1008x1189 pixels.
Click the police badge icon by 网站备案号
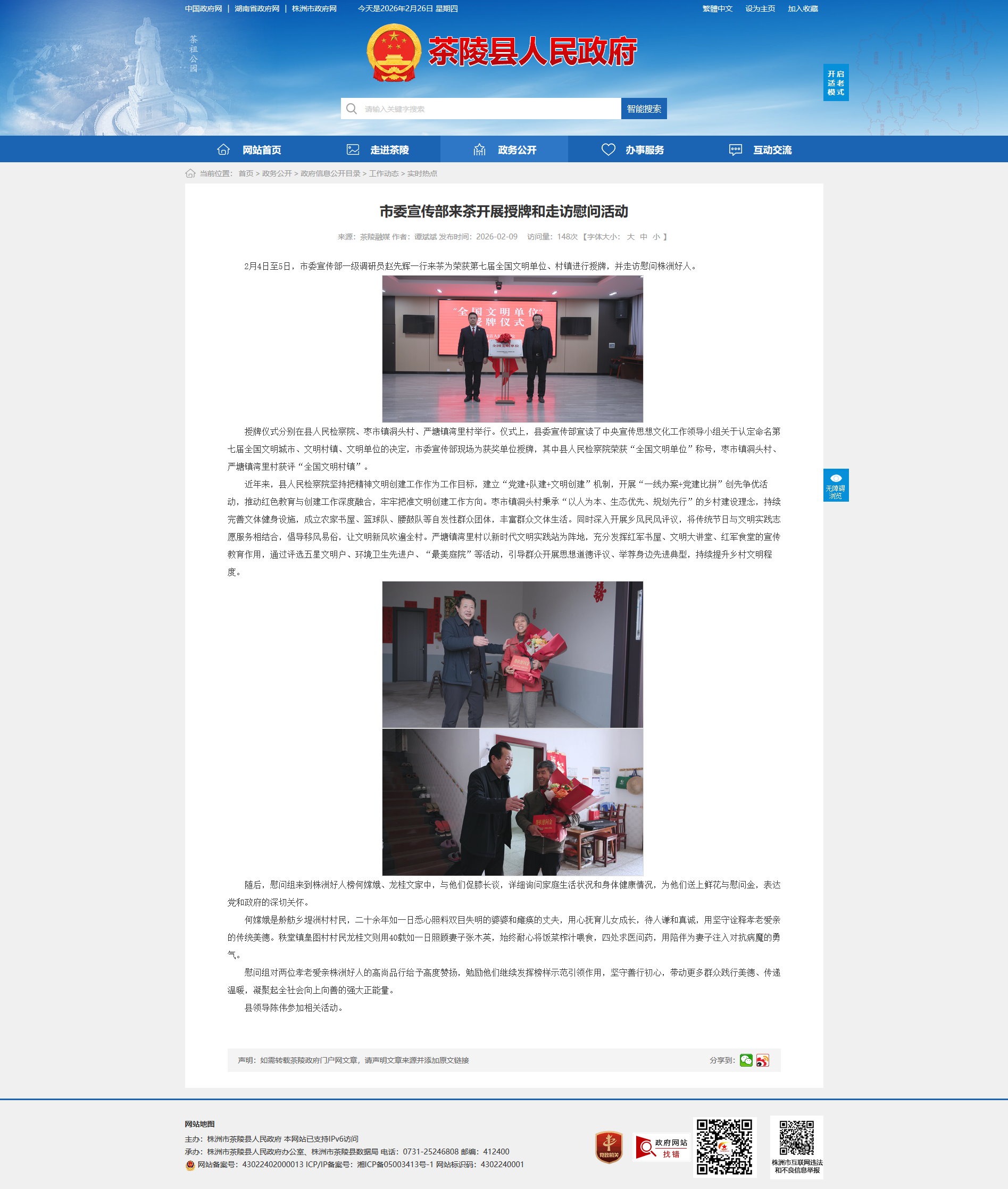(190, 1165)
